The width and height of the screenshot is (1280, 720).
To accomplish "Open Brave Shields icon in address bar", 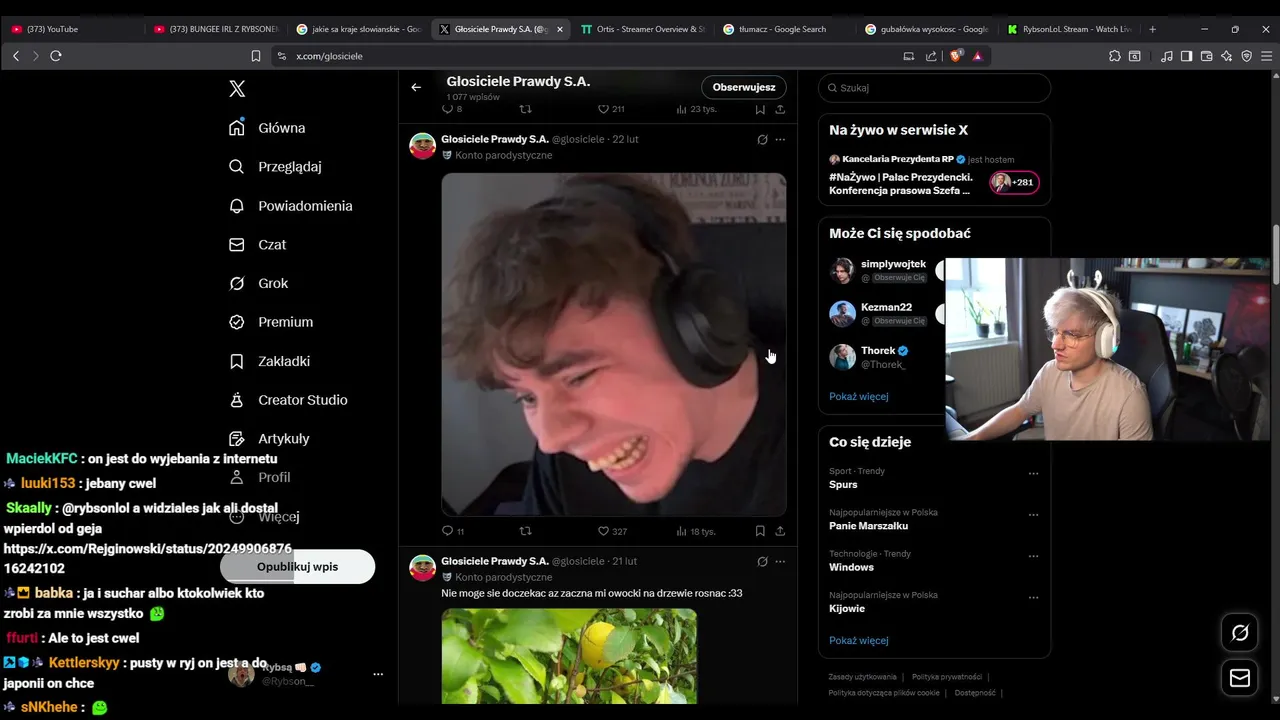I will (957, 56).
